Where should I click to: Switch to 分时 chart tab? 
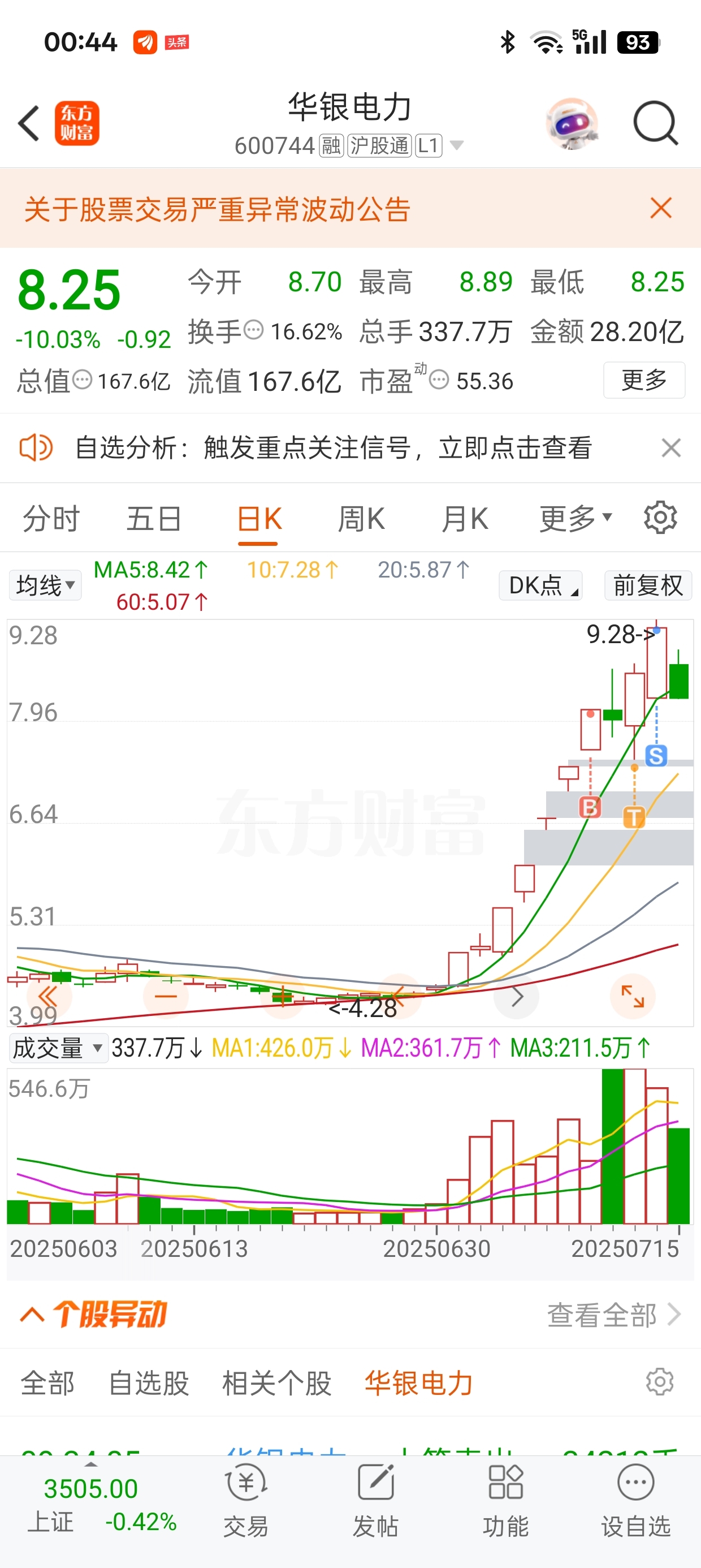(51, 519)
